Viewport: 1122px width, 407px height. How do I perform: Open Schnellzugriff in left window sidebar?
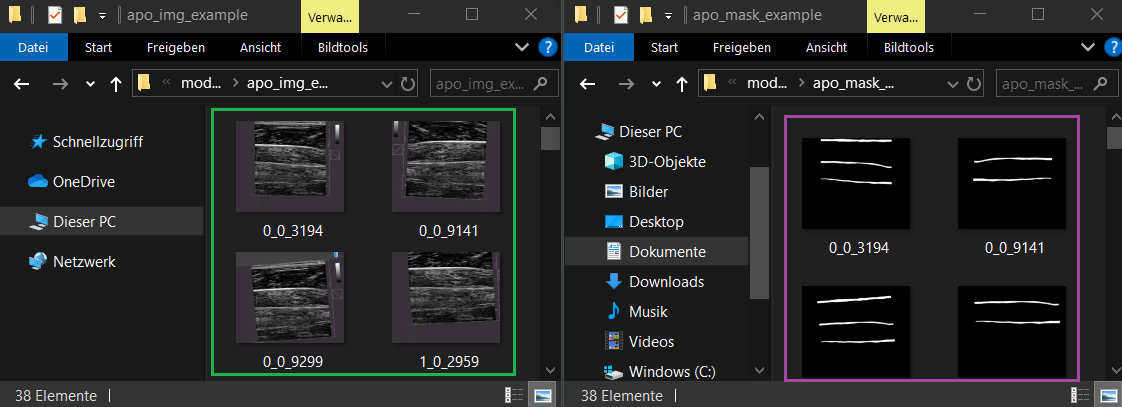(97, 142)
